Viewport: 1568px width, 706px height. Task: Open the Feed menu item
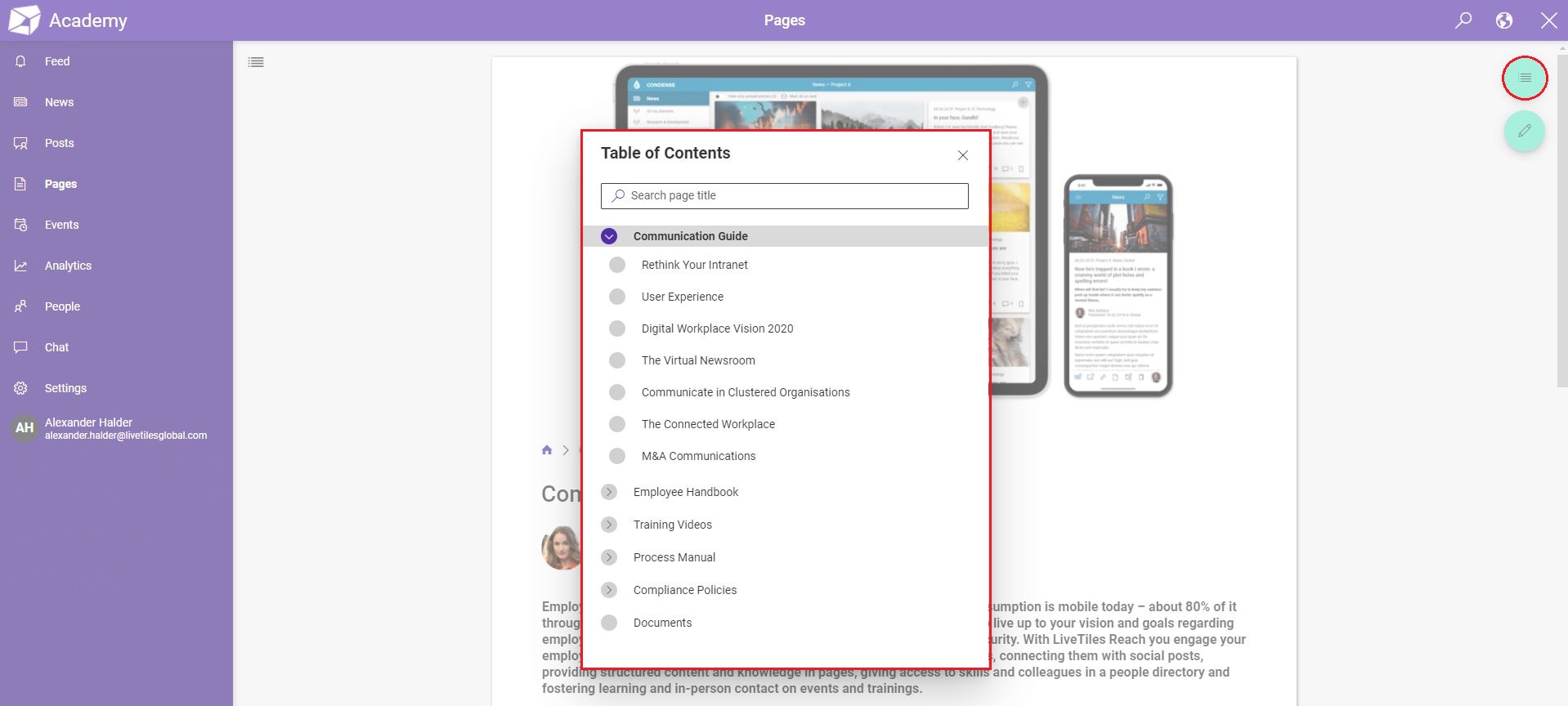57,61
